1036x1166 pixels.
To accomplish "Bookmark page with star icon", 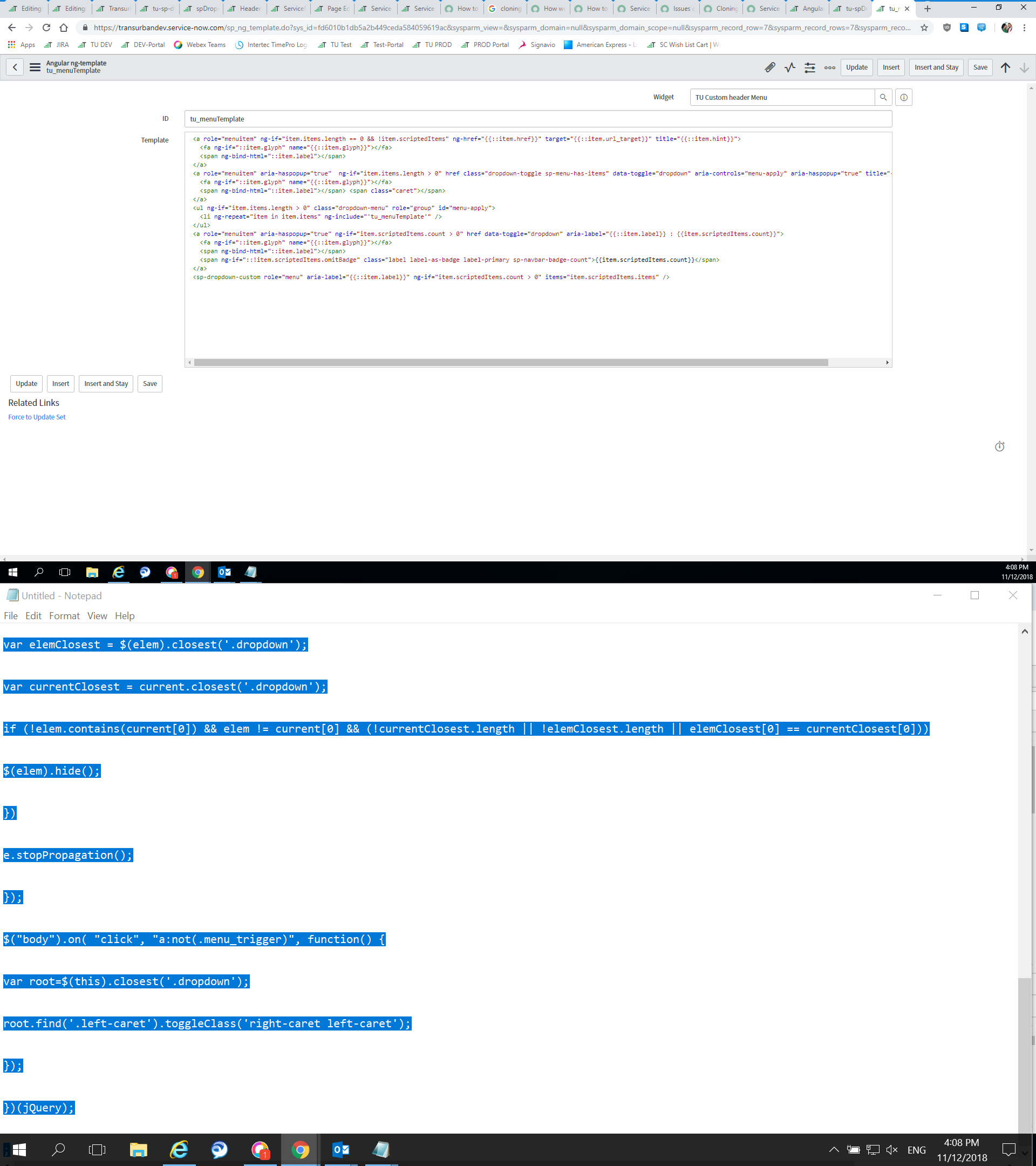I will pos(924,28).
